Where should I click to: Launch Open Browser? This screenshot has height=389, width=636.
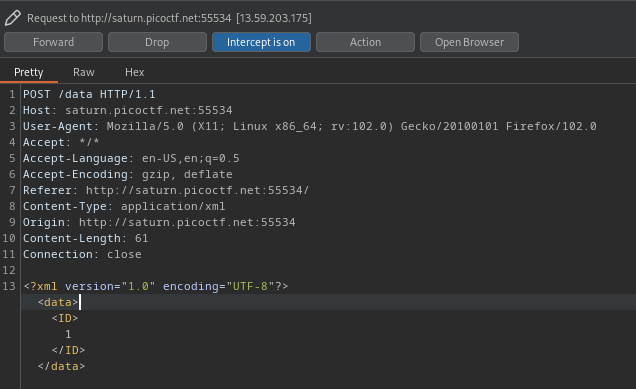[x=469, y=42]
